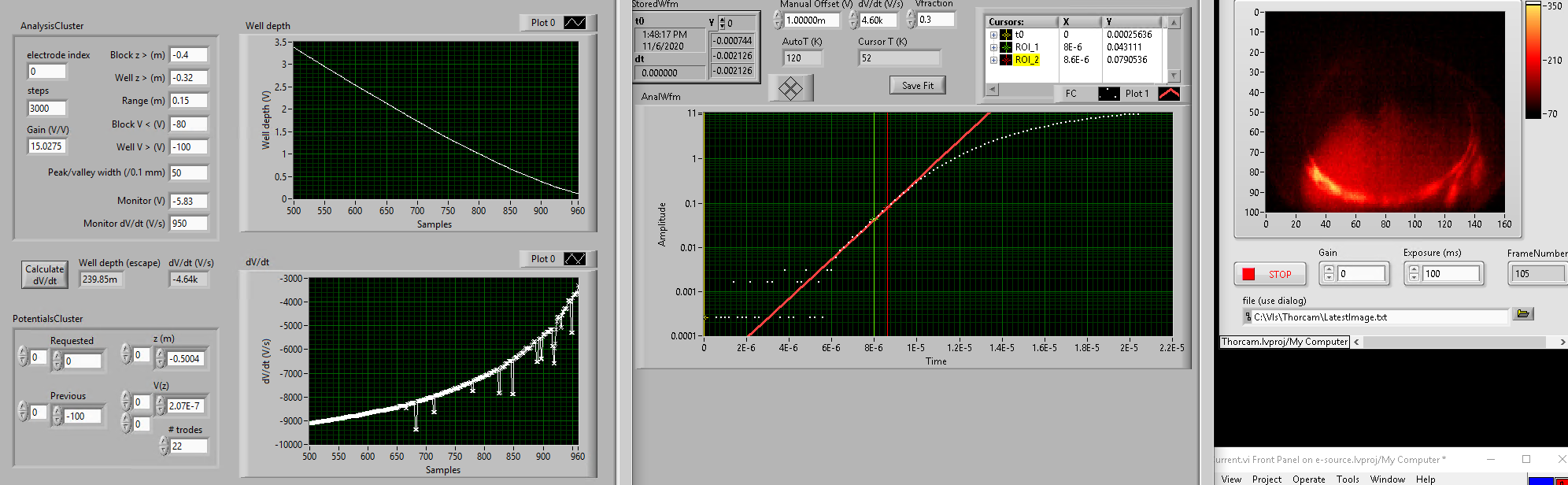
Task: Click the dV/dt graph Plot 0 legend icon
Action: [x=575, y=259]
